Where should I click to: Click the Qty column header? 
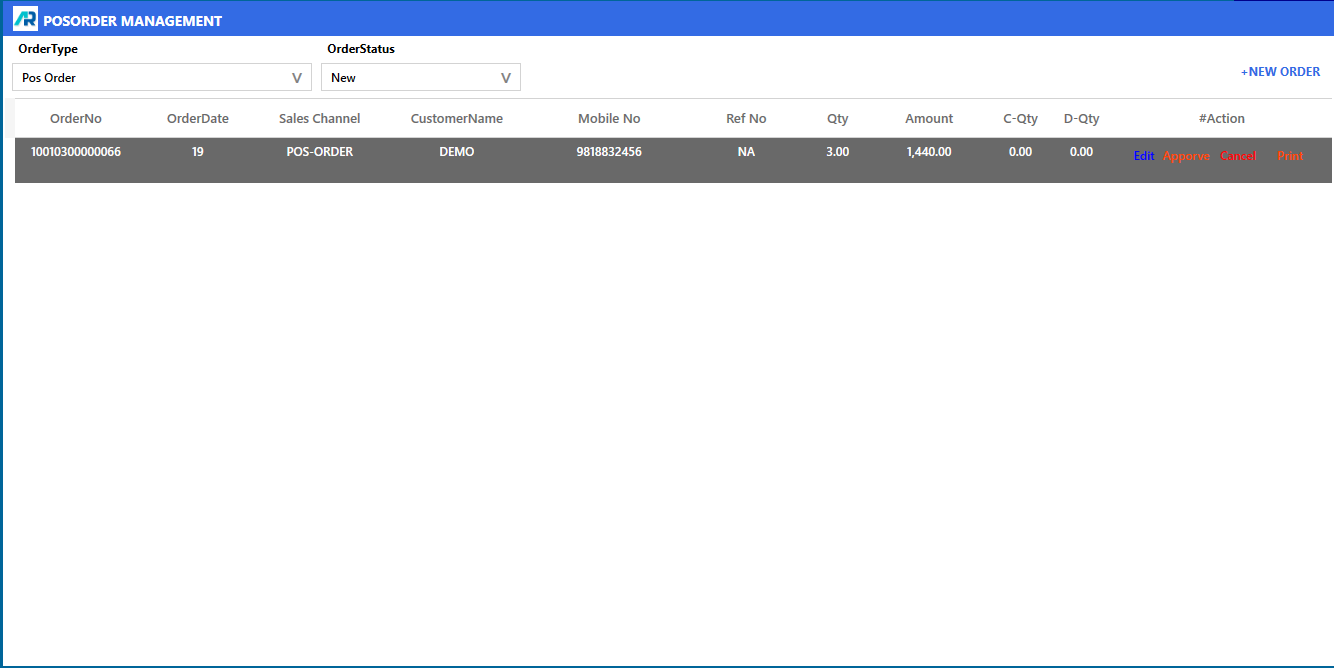click(838, 118)
